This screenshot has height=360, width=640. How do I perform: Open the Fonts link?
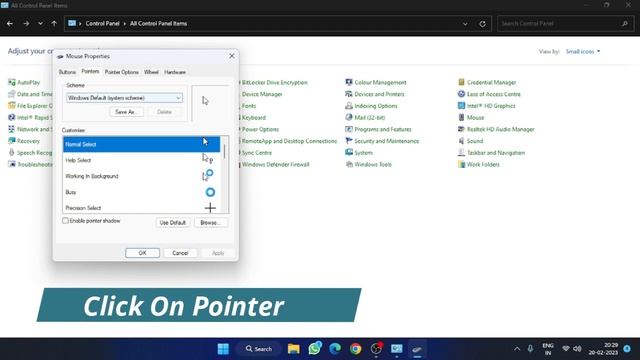point(249,106)
